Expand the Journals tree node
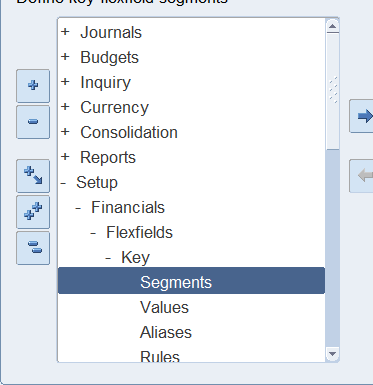 (65, 32)
